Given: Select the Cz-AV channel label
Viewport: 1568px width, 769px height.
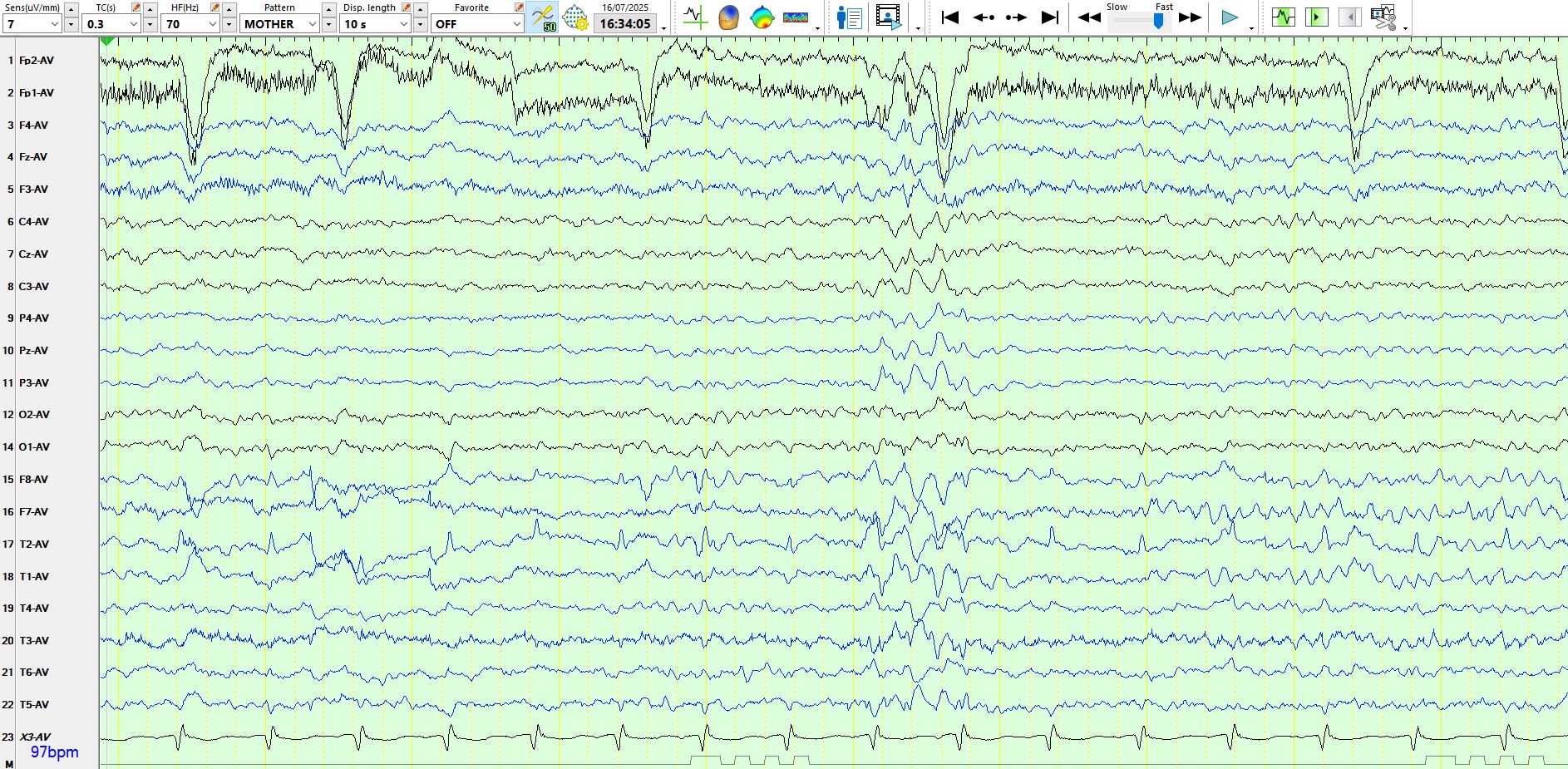Looking at the screenshot, I should pos(33,254).
